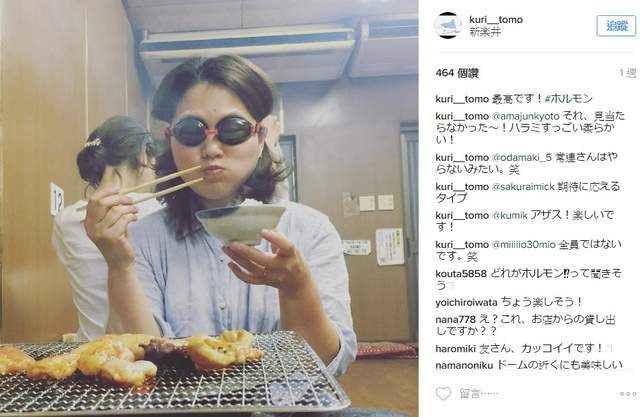Open the @miiiiio30mio mention

pos(523,245)
